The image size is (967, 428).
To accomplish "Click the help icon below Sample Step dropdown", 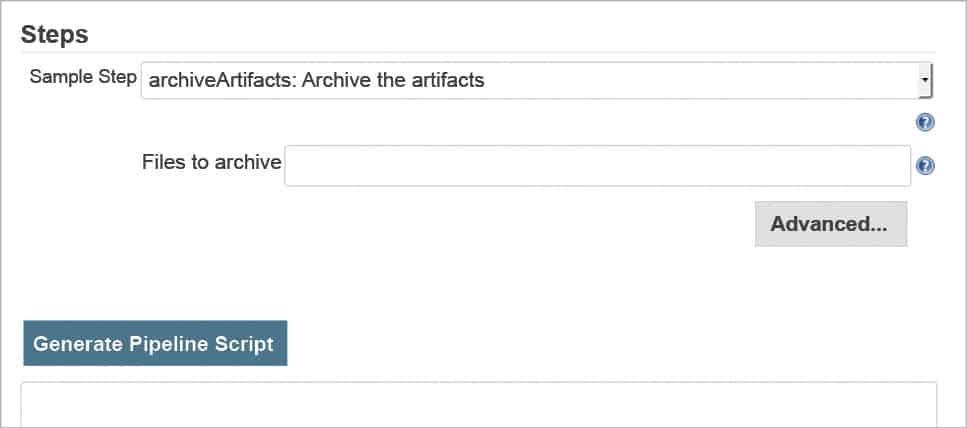I will click(925, 123).
